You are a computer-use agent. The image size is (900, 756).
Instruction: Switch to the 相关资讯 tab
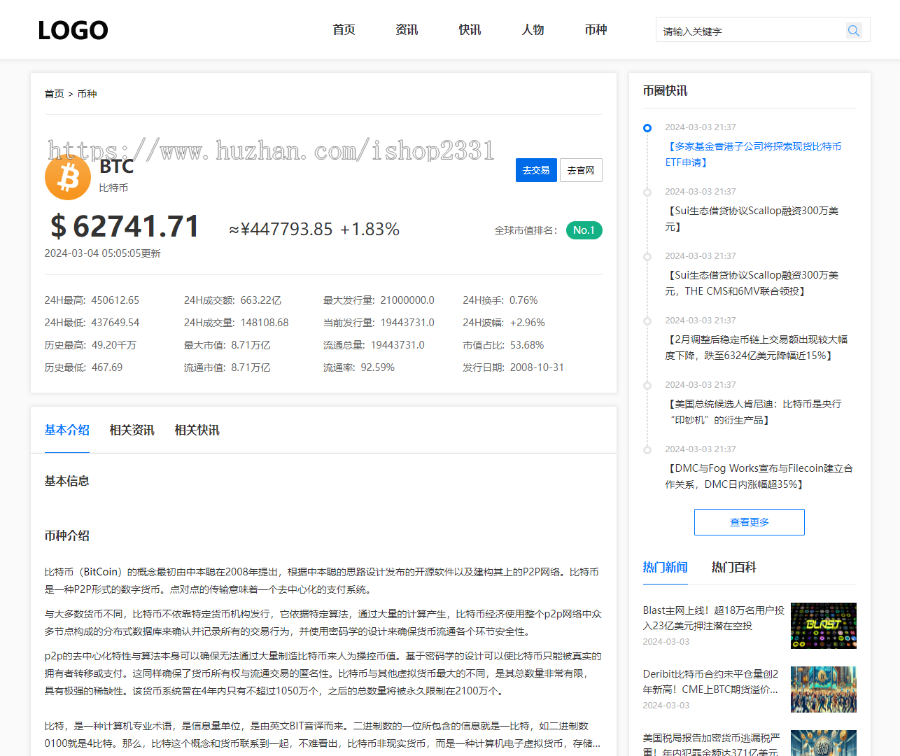[x=132, y=430]
